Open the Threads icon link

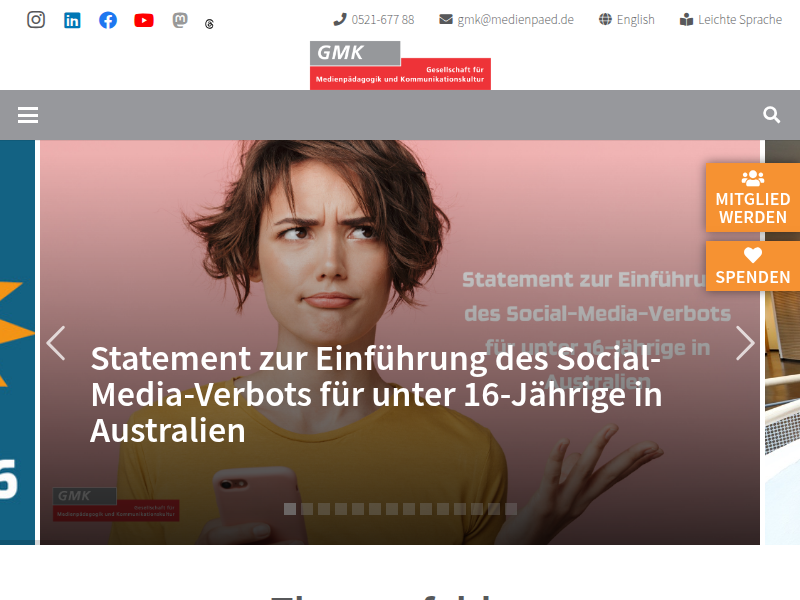click(209, 24)
